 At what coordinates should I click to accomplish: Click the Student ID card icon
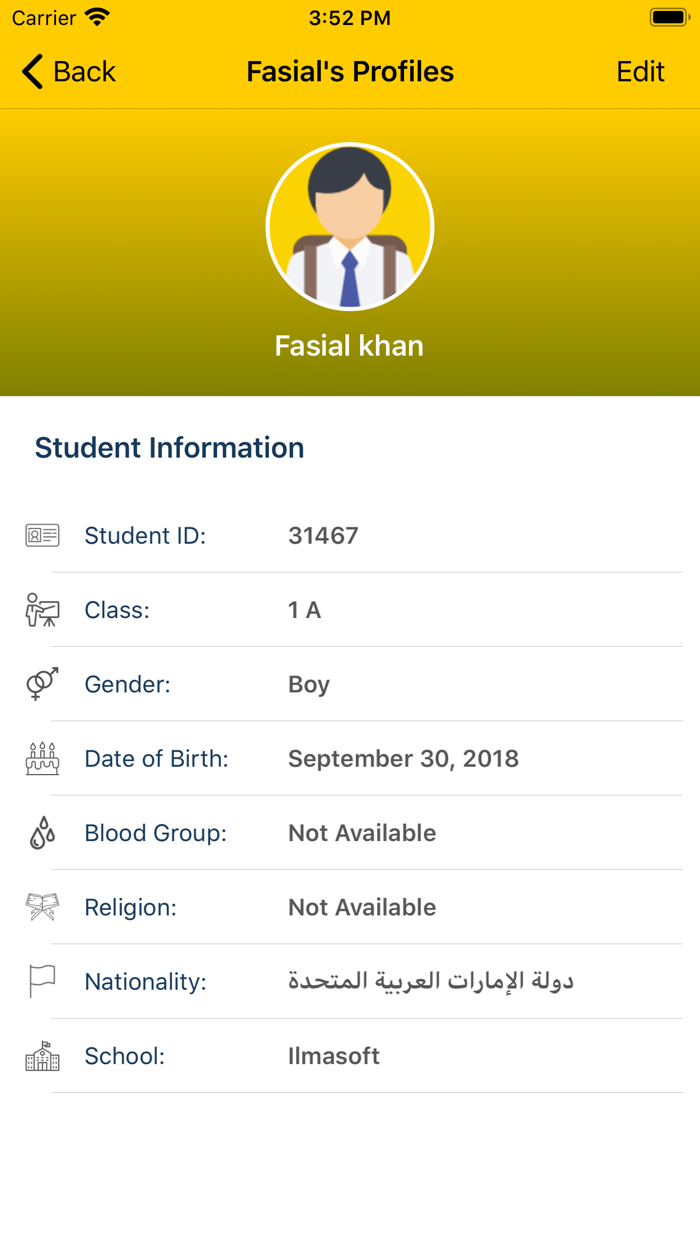[42, 535]
